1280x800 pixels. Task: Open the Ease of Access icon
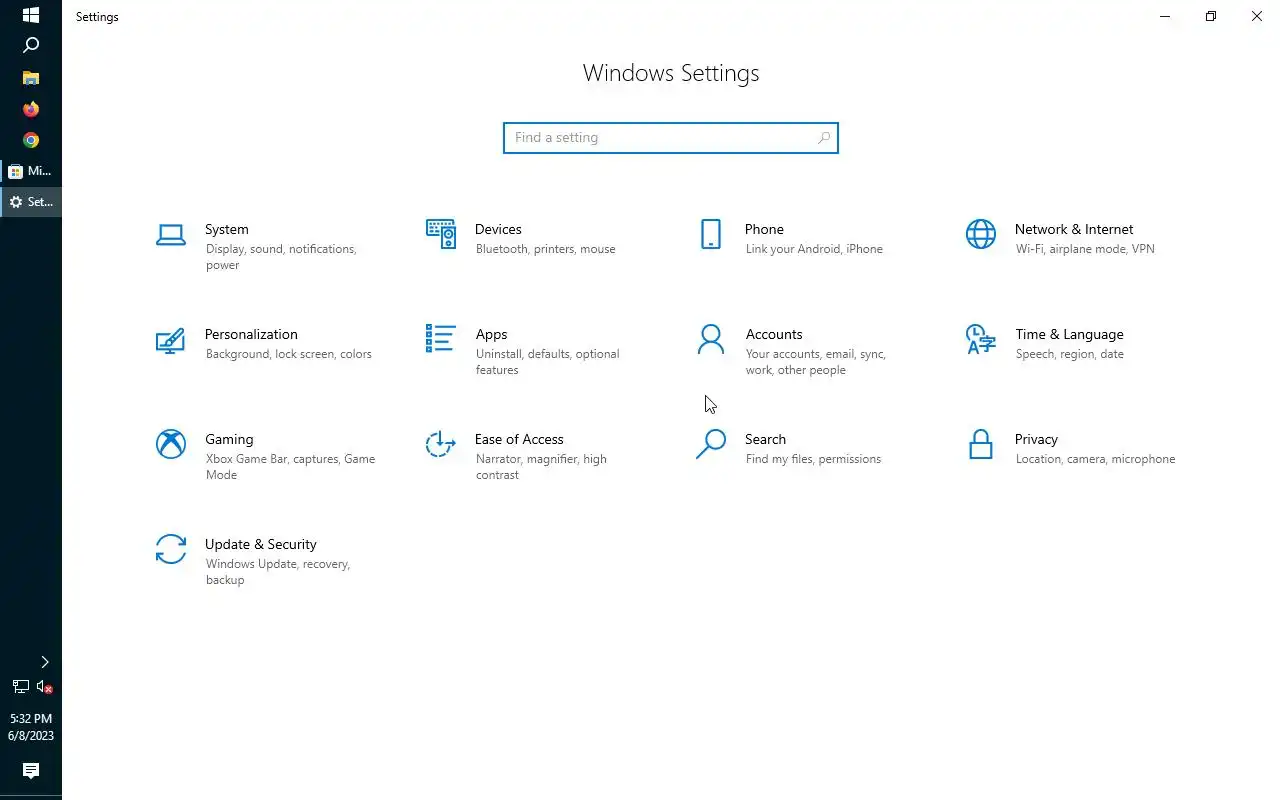click(x=441, y=444)
